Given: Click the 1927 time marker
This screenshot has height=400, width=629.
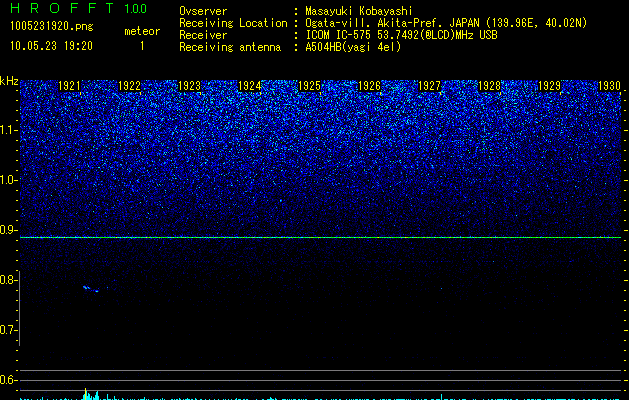Looking at the screenshot, I should pyautogui.click(x=429, y=86).
